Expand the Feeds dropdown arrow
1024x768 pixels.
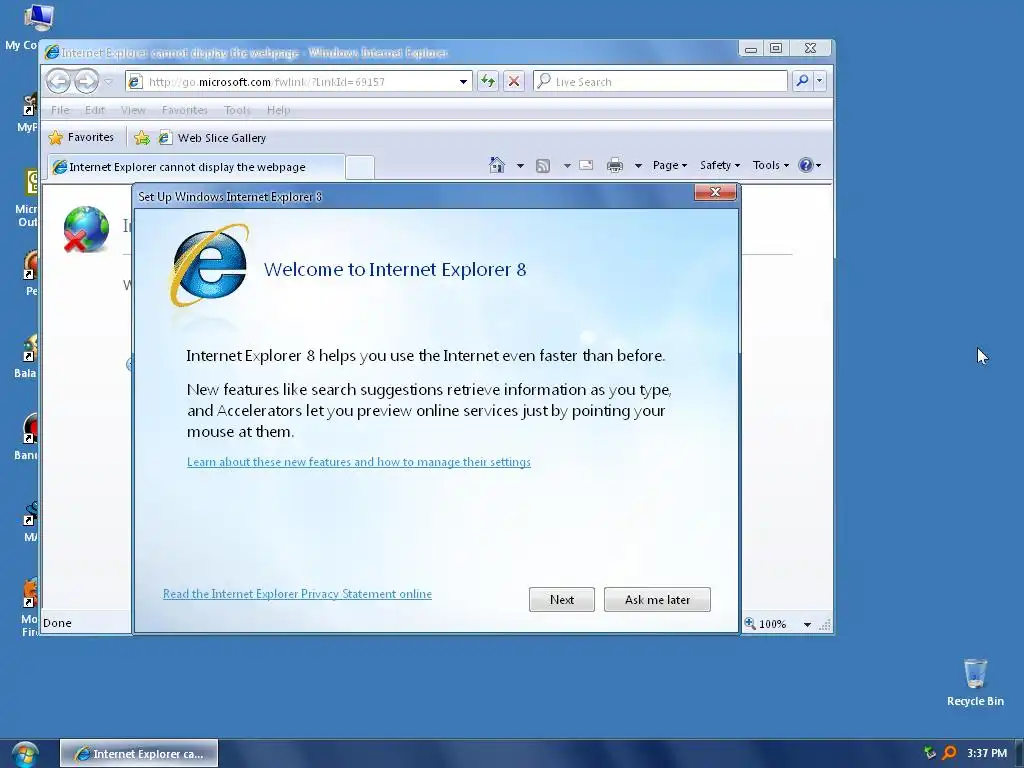[567, 166]
